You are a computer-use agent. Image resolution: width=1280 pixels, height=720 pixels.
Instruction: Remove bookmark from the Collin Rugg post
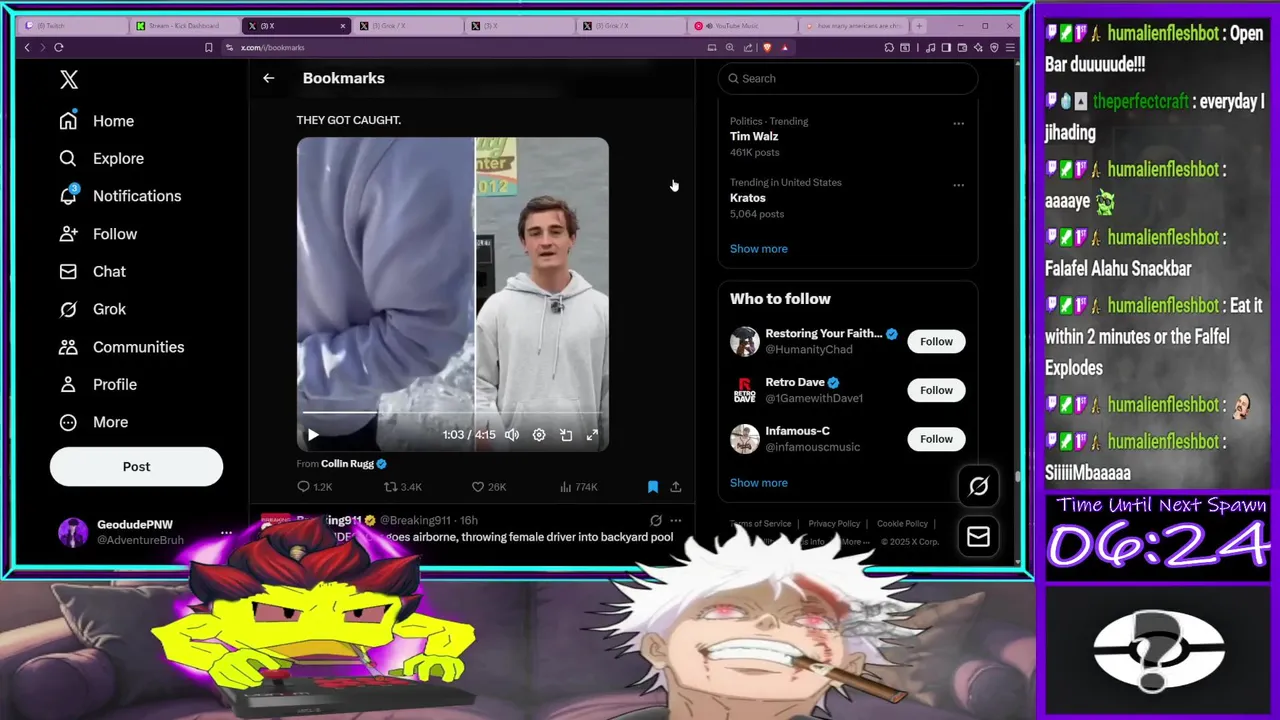click(653, 487)
